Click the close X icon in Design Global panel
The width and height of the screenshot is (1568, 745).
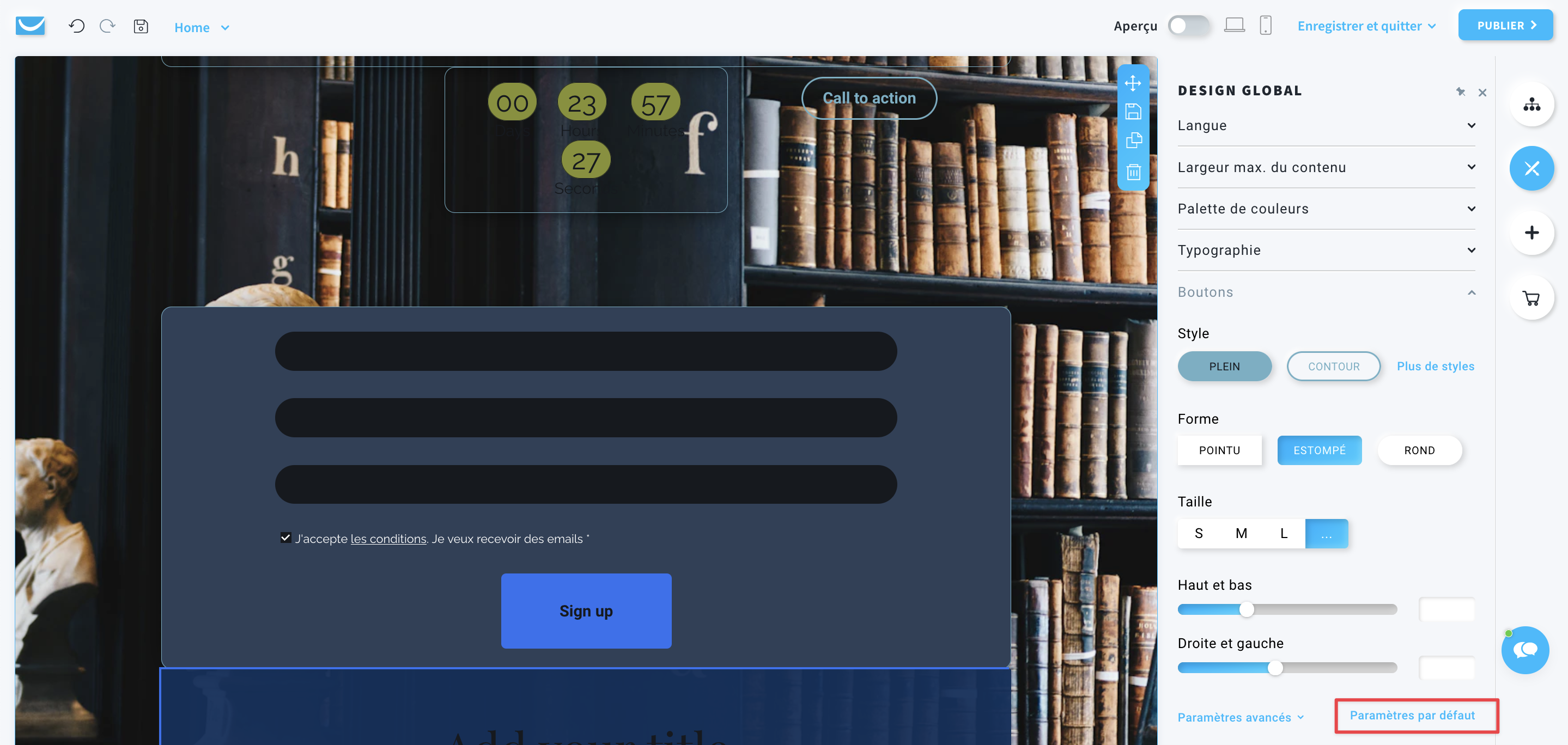point(1483,92)
